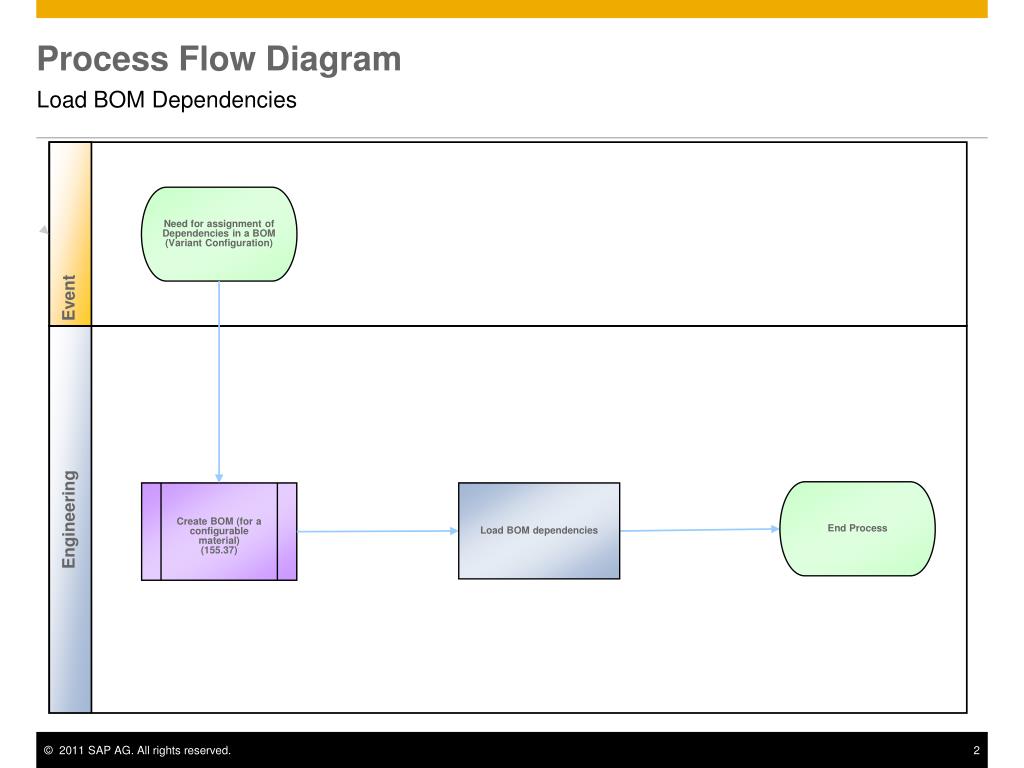The height and width of the screenshot is (768, 1024).
Task: Click the 'Load BOM Dependencies' subtitle
Action: (167, 100)
